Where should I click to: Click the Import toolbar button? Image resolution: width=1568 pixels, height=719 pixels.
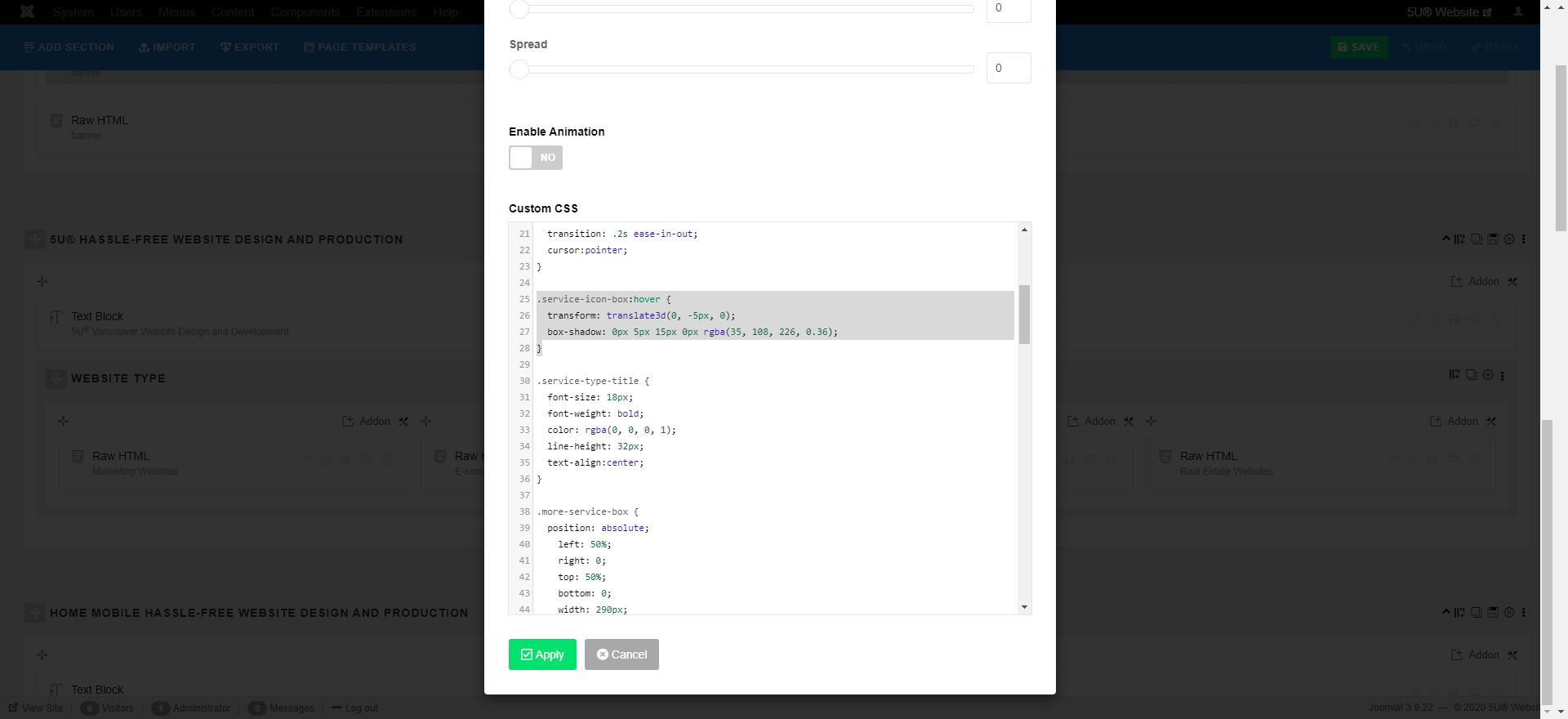pyautogui.click(x=167, y=47)
